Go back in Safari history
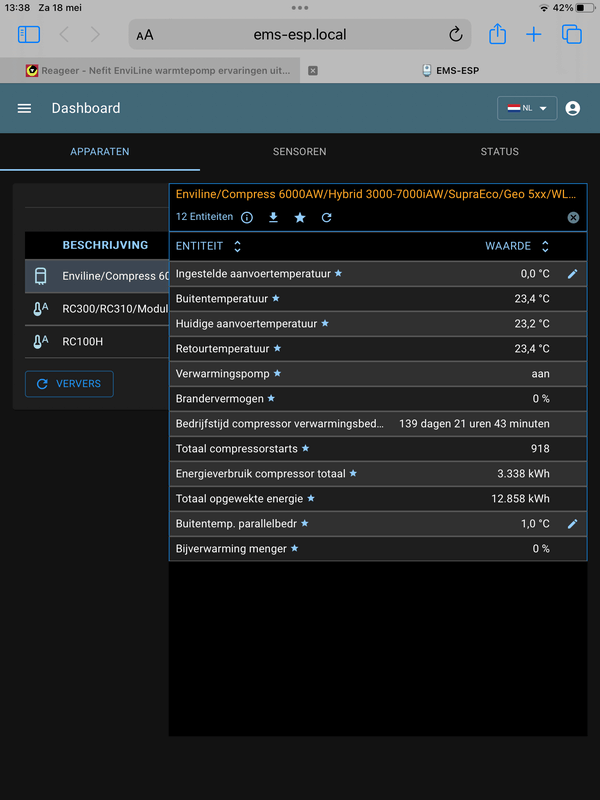Screen dimensions: 600x800 tap(64, 35)
